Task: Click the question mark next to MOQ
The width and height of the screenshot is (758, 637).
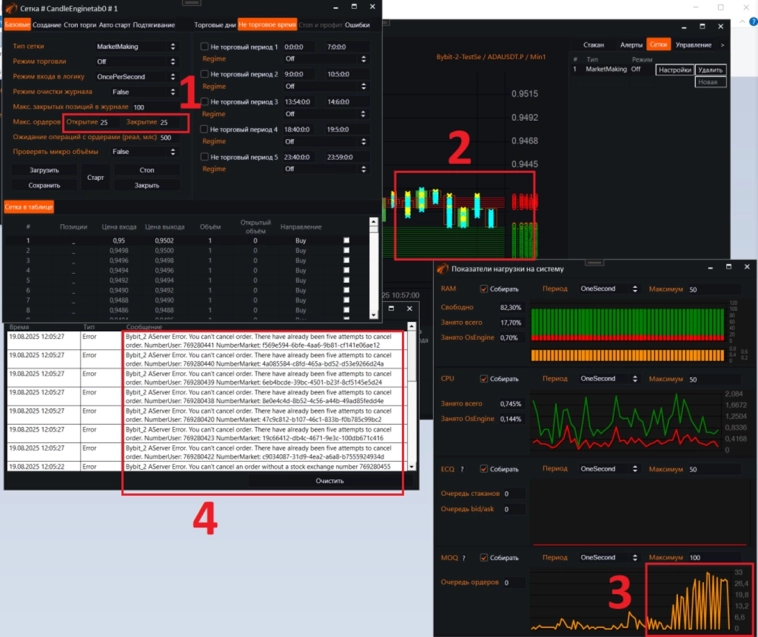Action: pyautogui.click(x=463, y=558)
